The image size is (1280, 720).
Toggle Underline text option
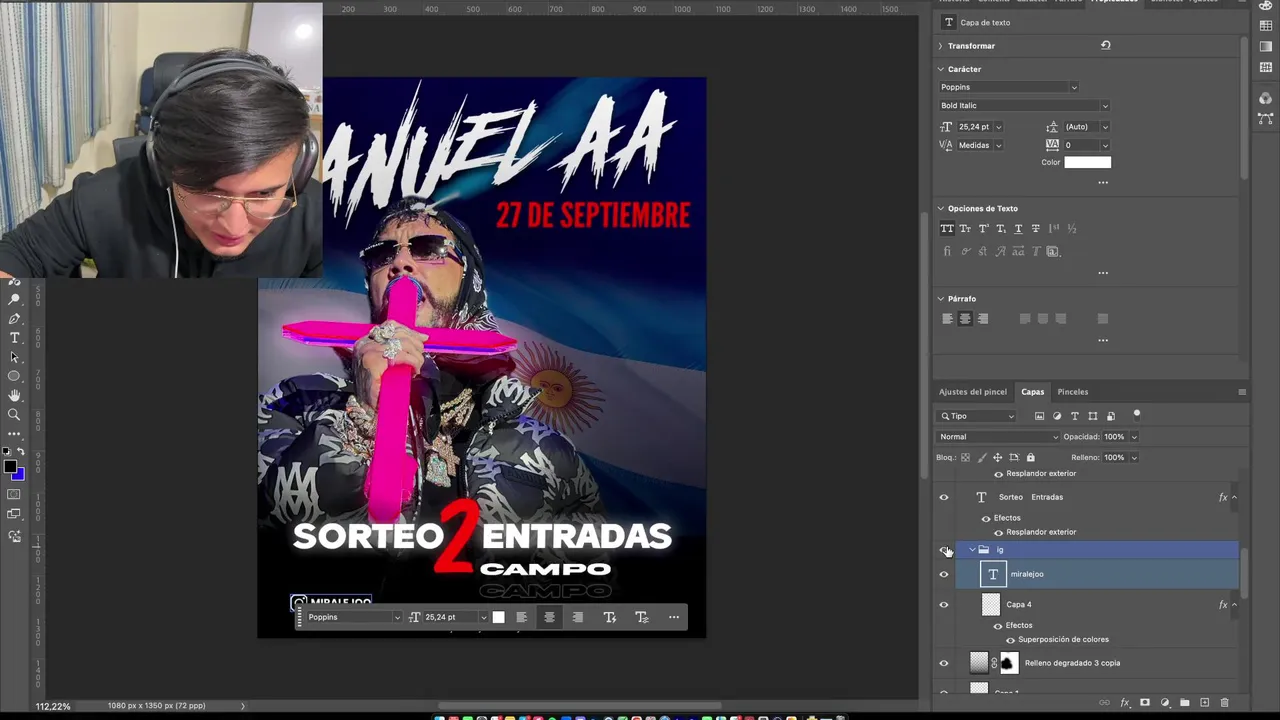(x=1019, y=228)
